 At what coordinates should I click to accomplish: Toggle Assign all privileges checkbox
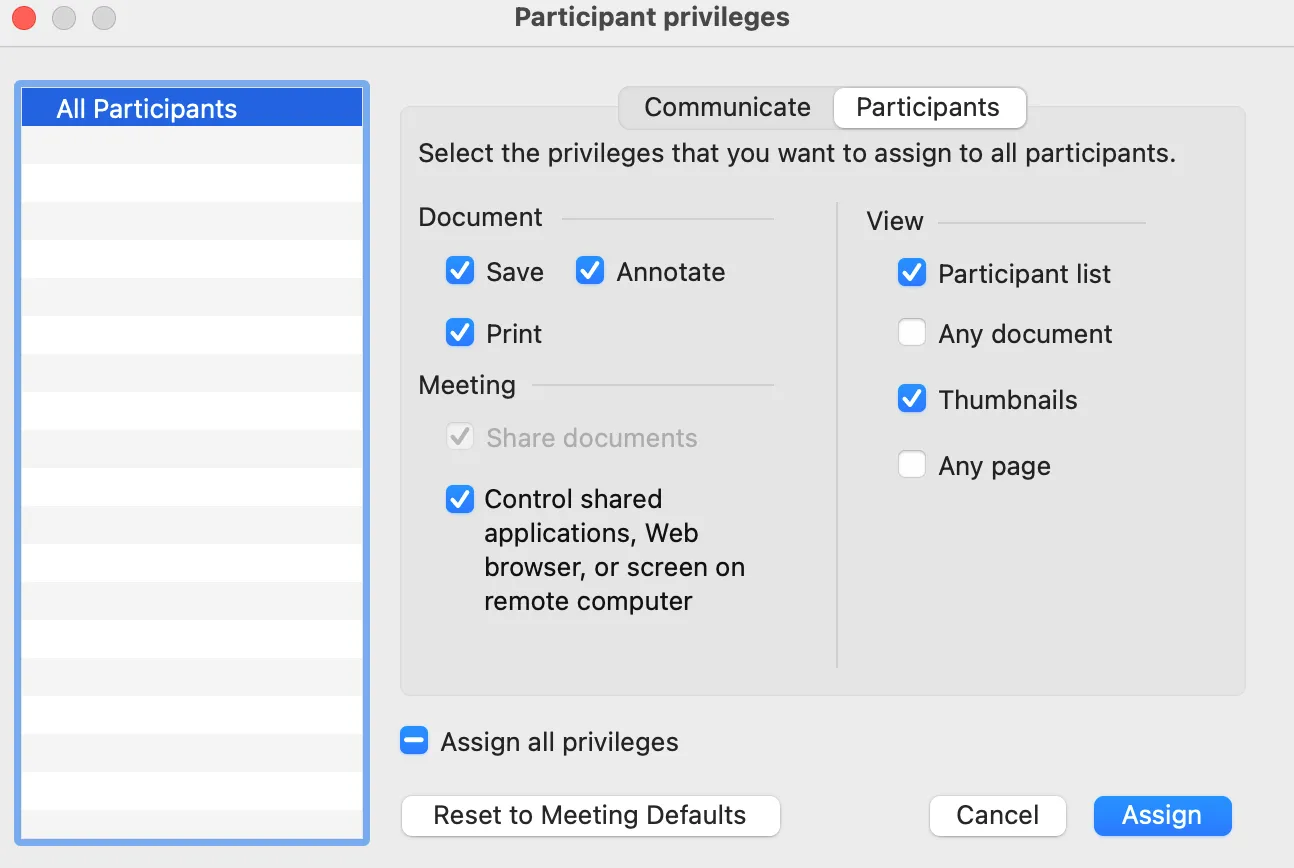click(x=414, y=741)
